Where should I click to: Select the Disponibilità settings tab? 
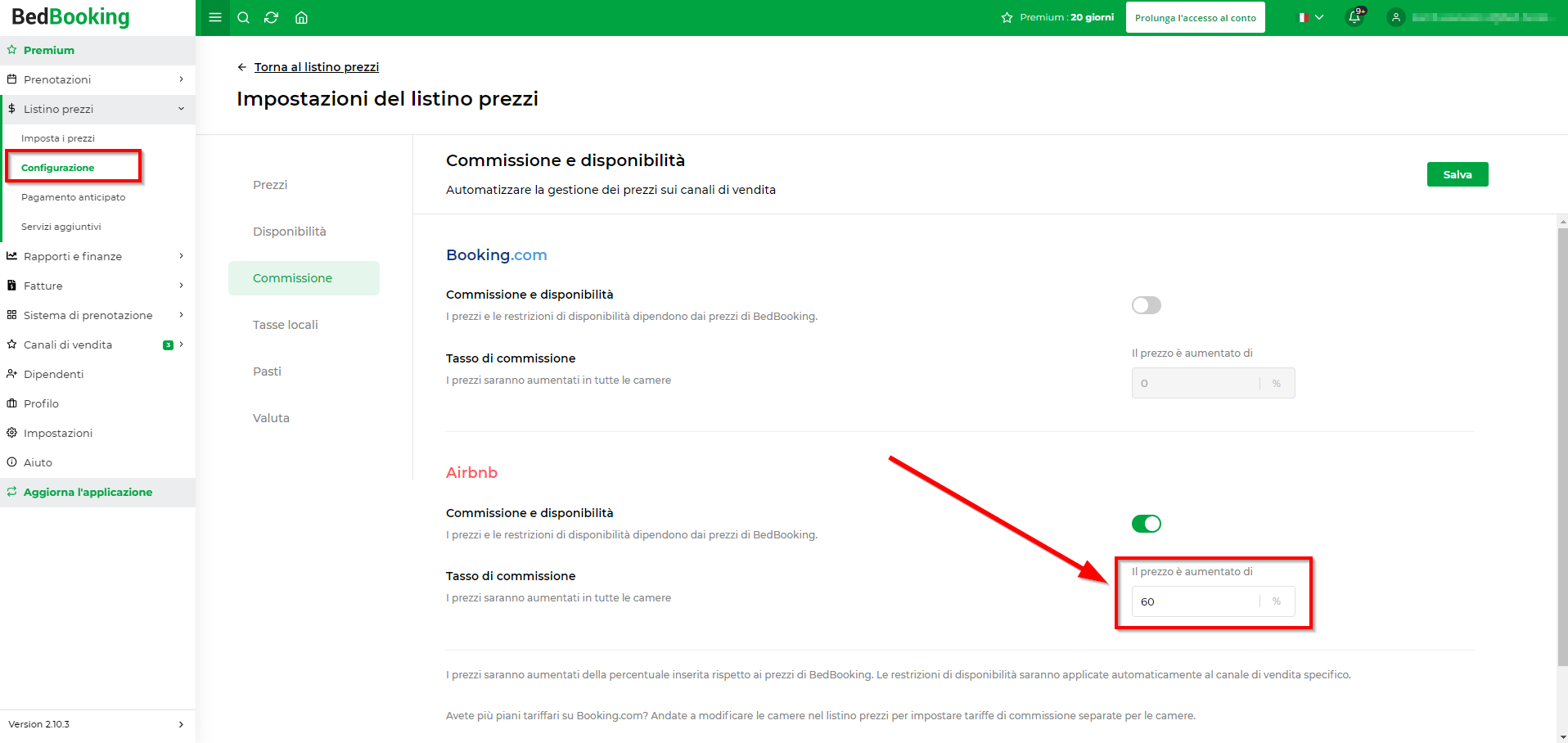[290, 232]
